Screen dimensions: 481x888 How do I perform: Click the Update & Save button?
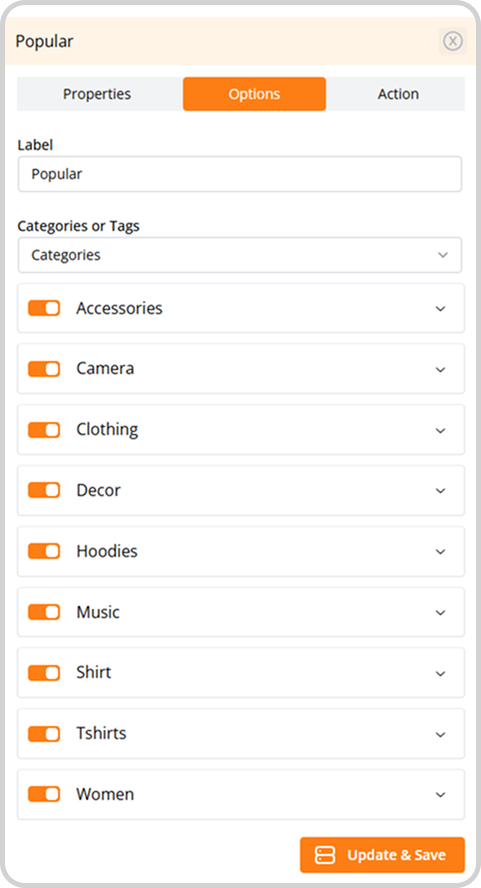(x=382, y=855)
